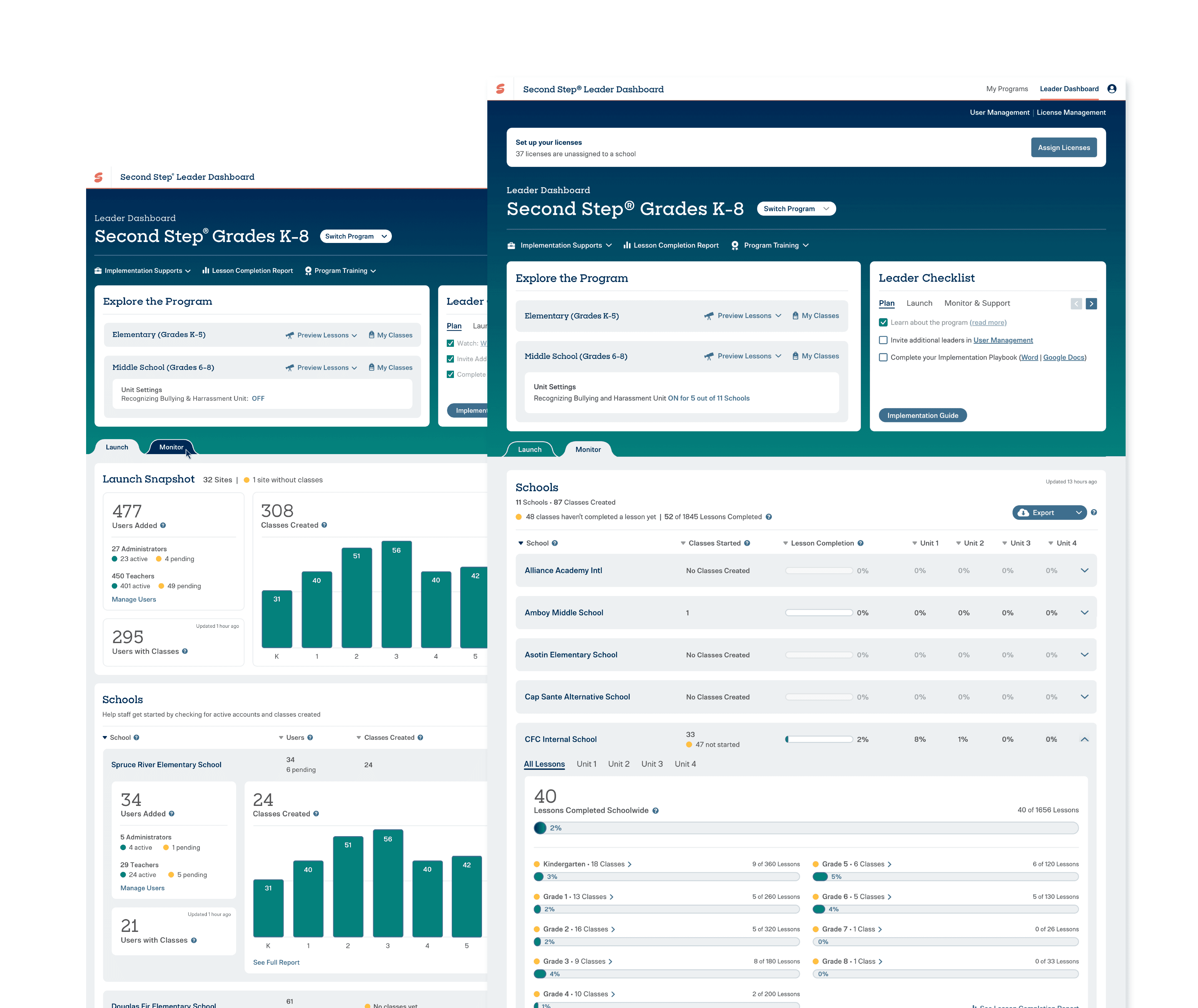The height and width of the screenshot is (1008, 1198).
Task: Click the See Full Report link
Action: click(276, 962)
